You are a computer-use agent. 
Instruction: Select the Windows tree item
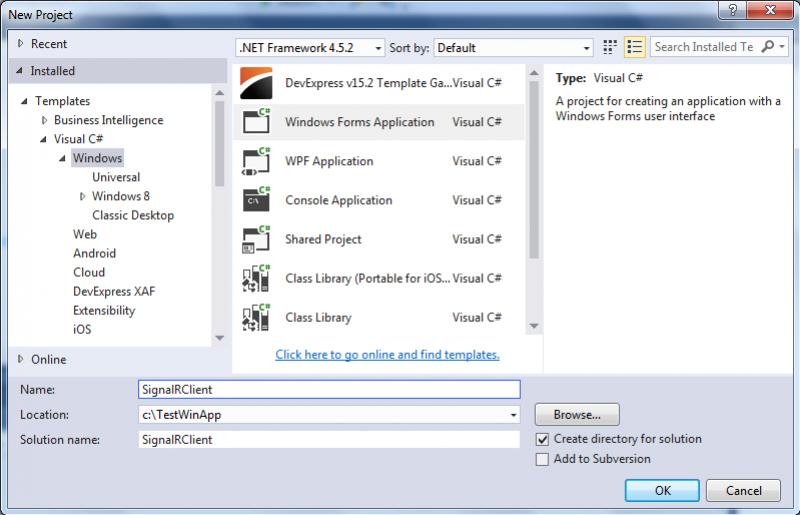pos(97,158)
